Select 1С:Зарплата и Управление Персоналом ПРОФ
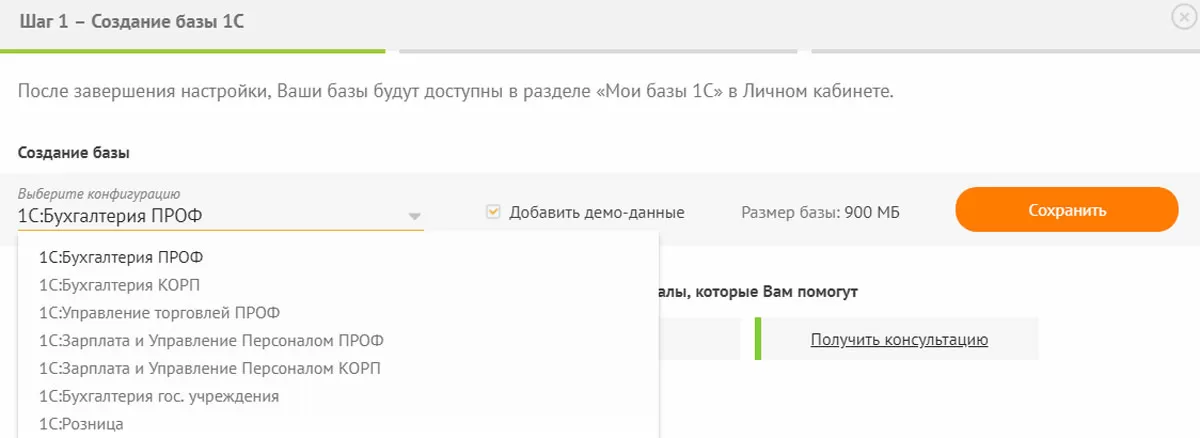The image size is (1200, 438). tap(211, 340)
